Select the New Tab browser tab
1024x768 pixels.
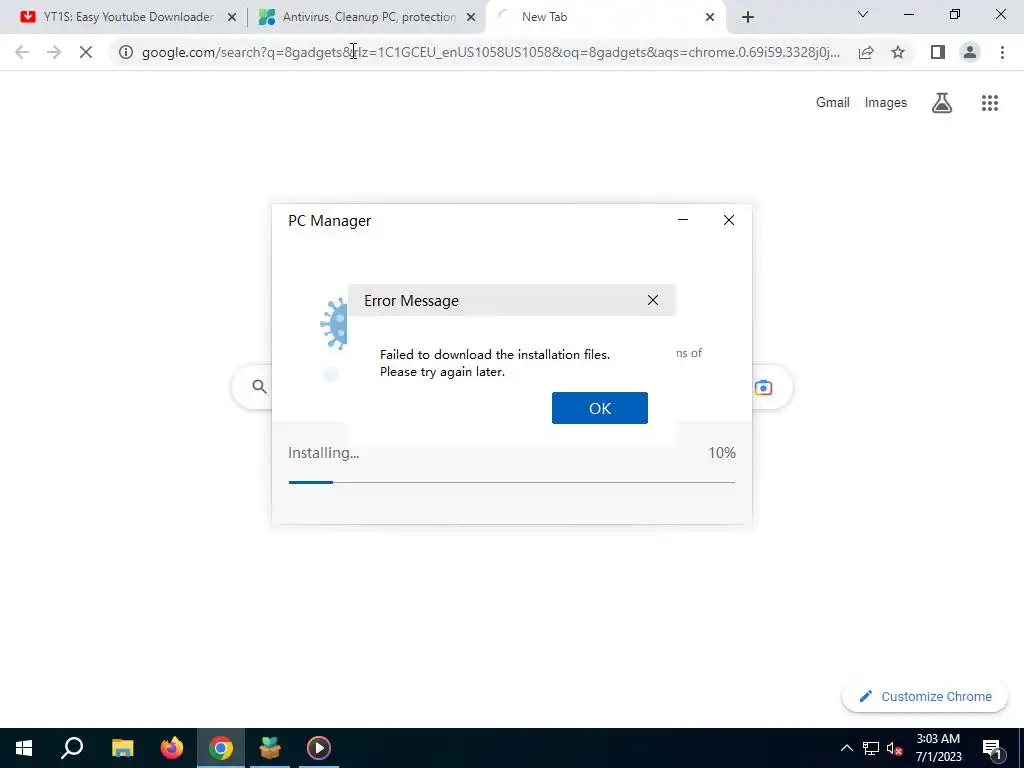coord(604,17)
